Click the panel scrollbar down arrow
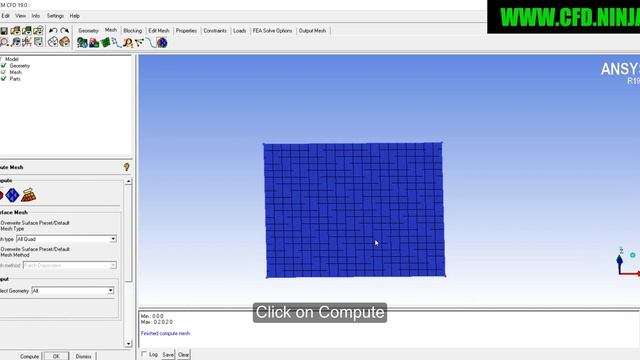 [128, 344]
